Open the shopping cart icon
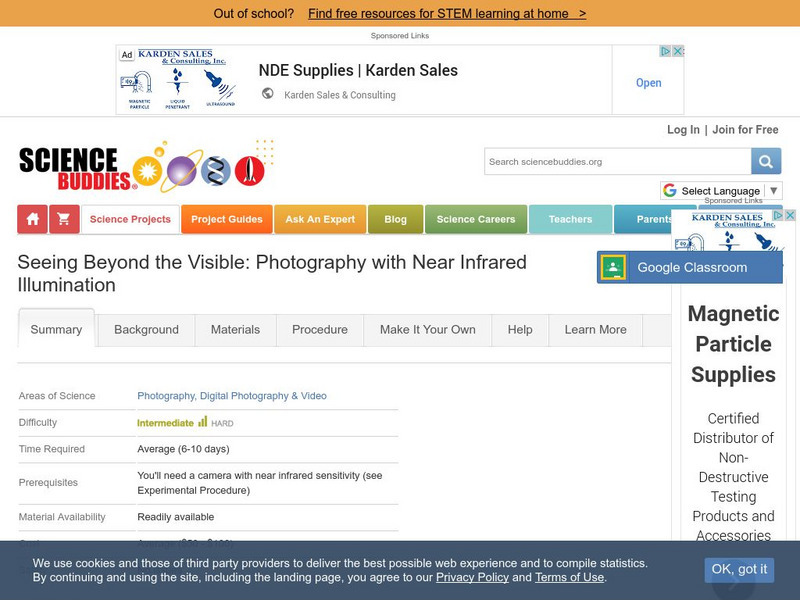 click(63, 219)
